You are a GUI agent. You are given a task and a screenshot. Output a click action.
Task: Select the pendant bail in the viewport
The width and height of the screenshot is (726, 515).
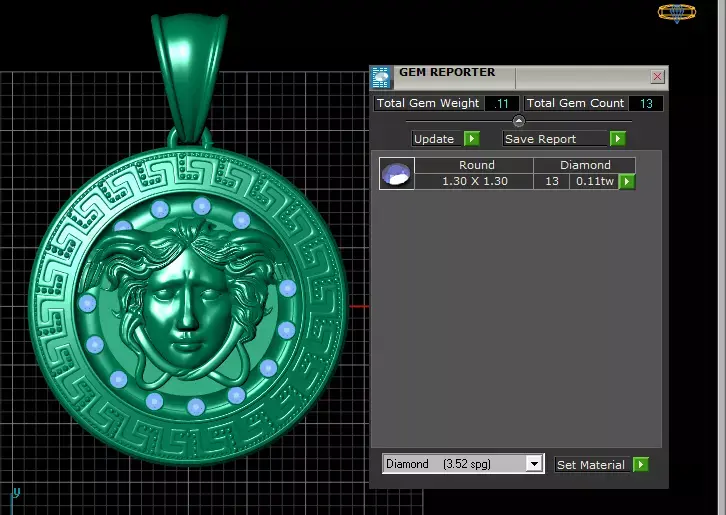click(x=190, y=76)
